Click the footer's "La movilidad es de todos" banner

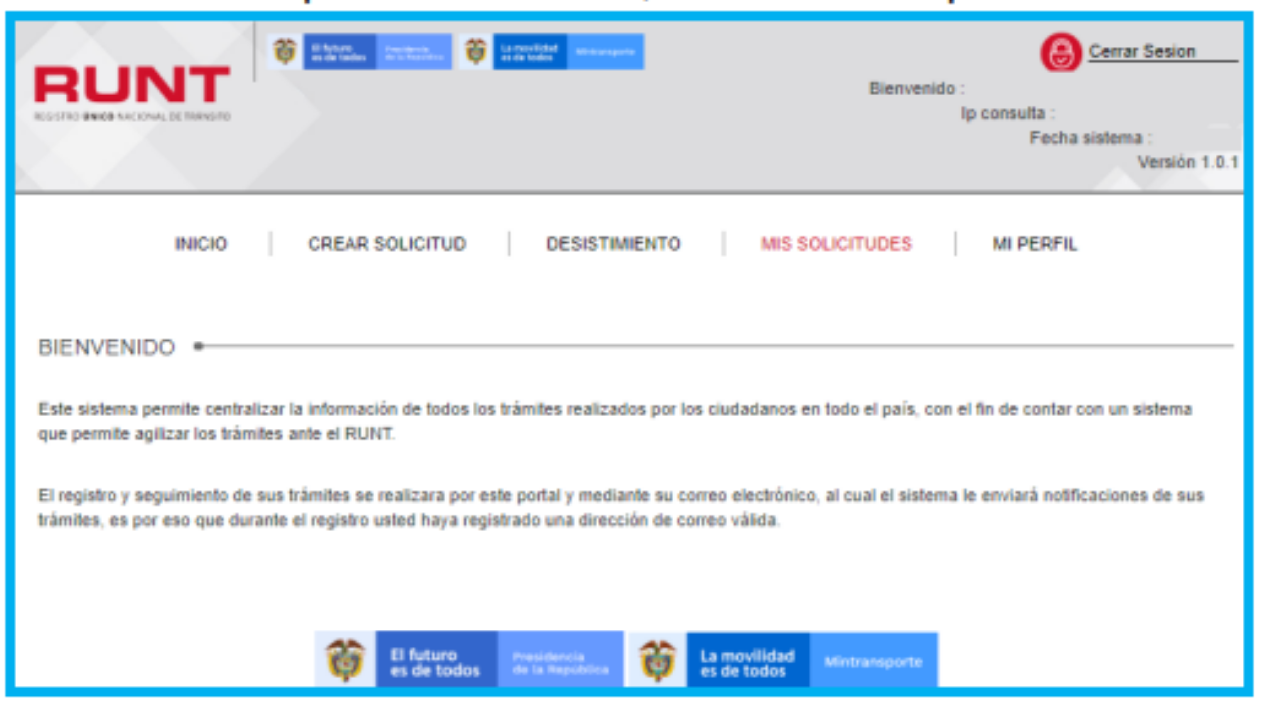[x=747, y=660]
